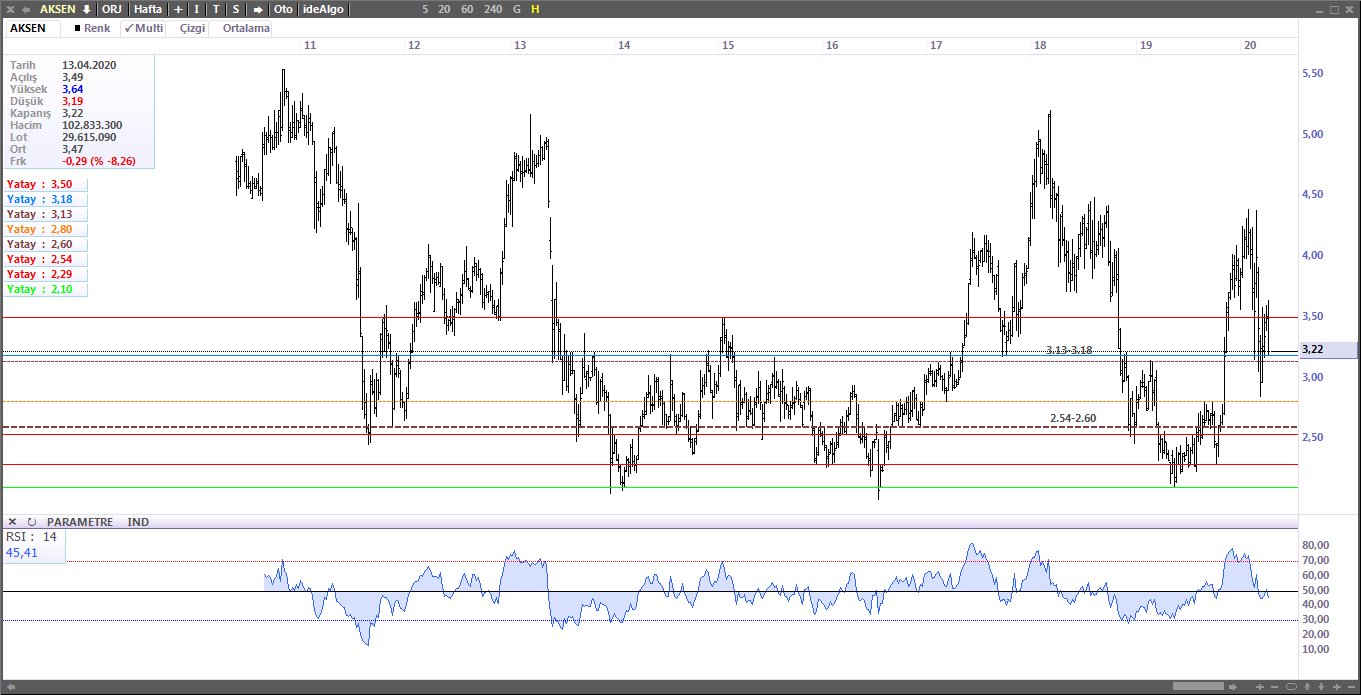The image size is (1361, 695).
Task: Click the right arrow icon before Oto
Action: pos(258,9)
